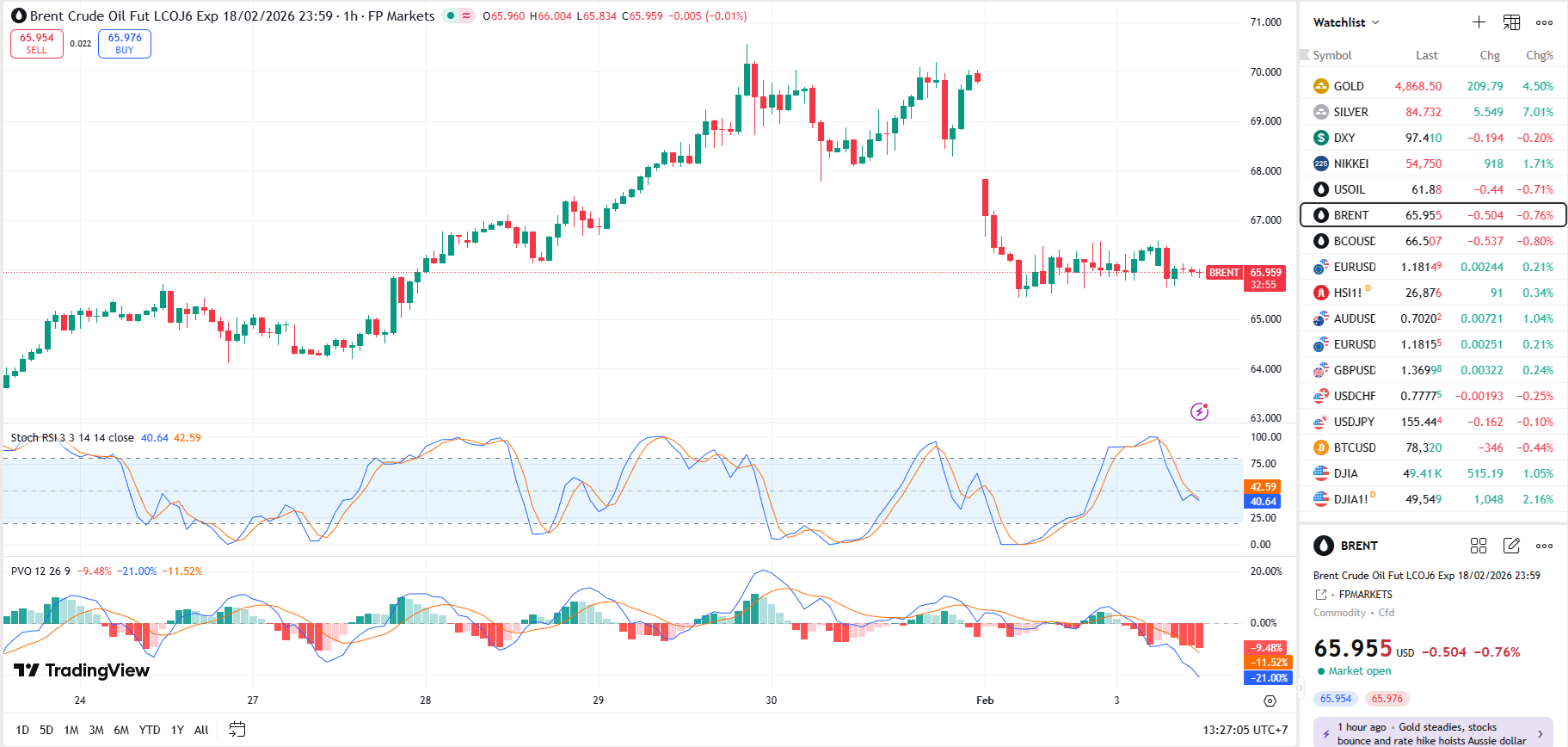
Task: Select the 1M time range
Action: 71,730
